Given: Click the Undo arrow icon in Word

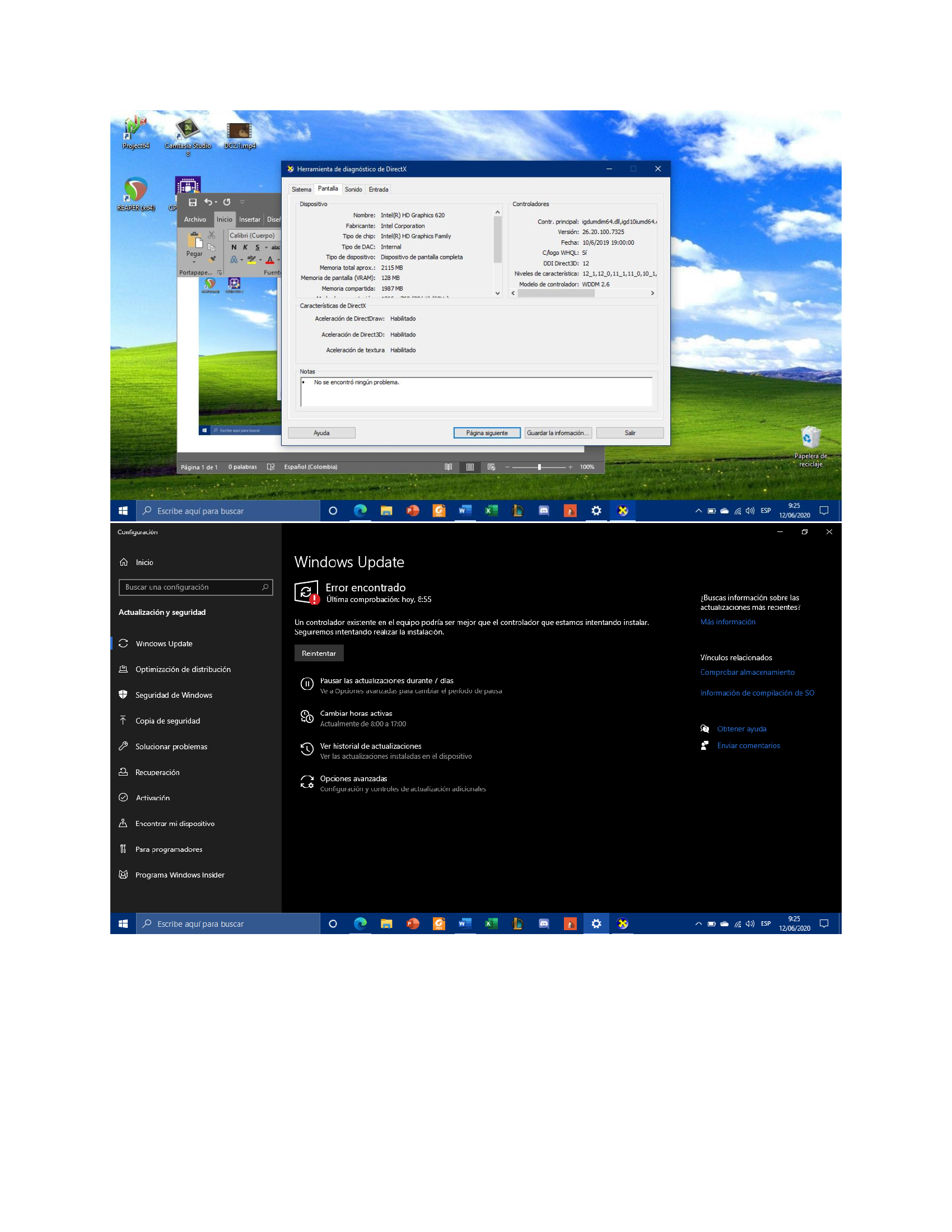Looking at the screenshot, I should 208,202.
